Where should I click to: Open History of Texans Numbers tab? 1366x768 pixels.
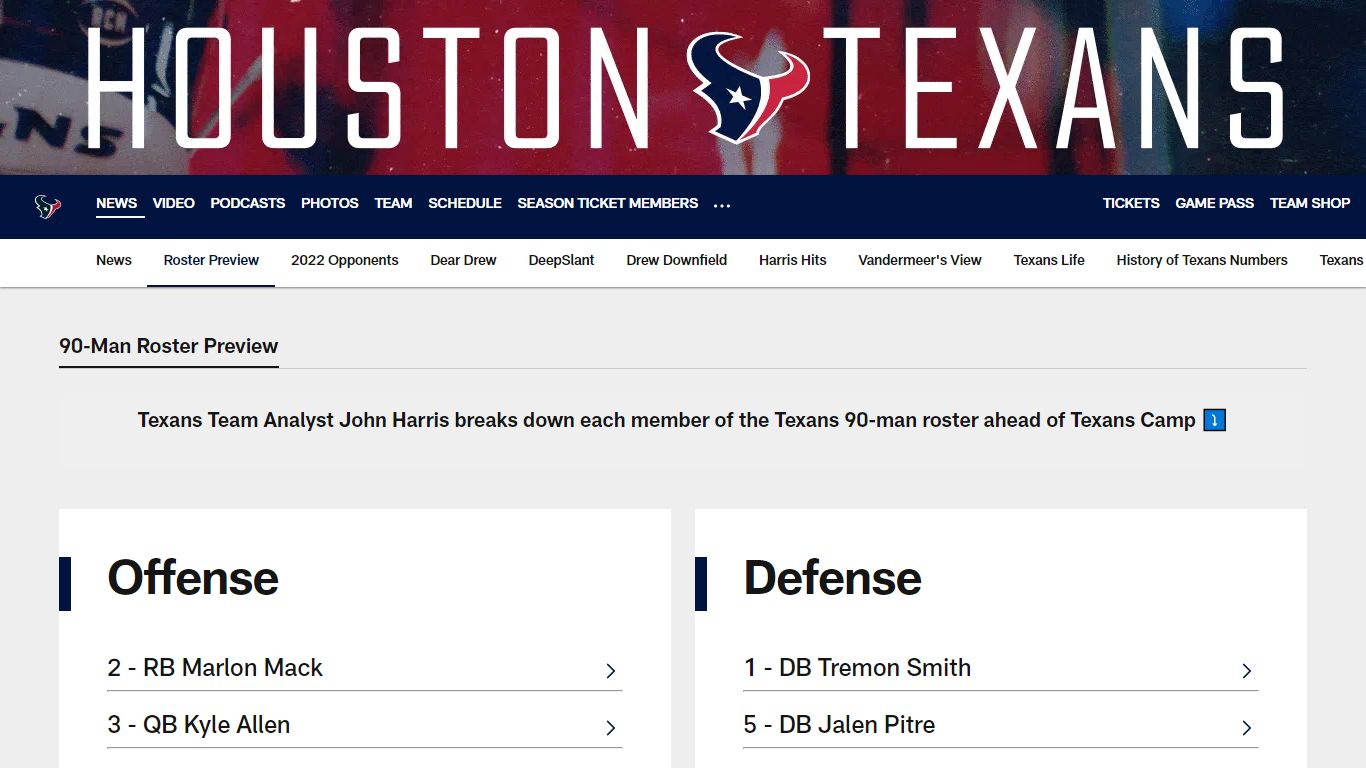pyautogui.click(x=1202, y=260)
